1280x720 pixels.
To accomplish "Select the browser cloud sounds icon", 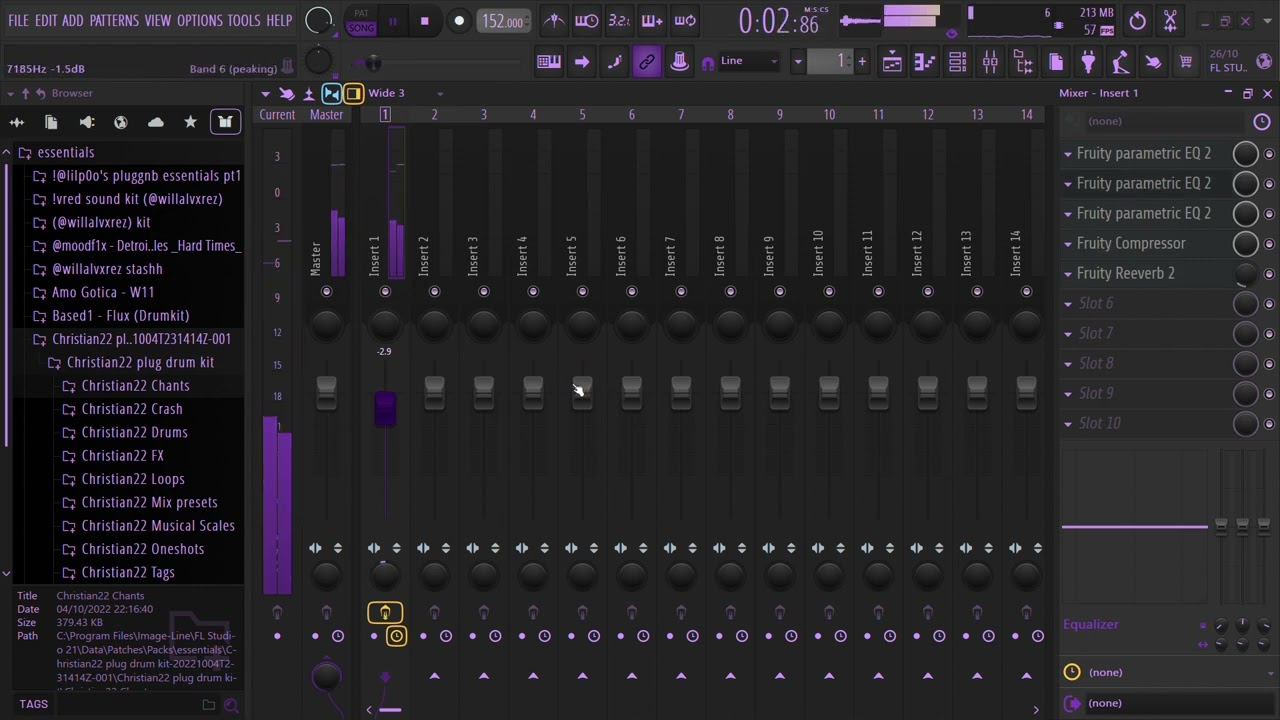I will (155, 122).
